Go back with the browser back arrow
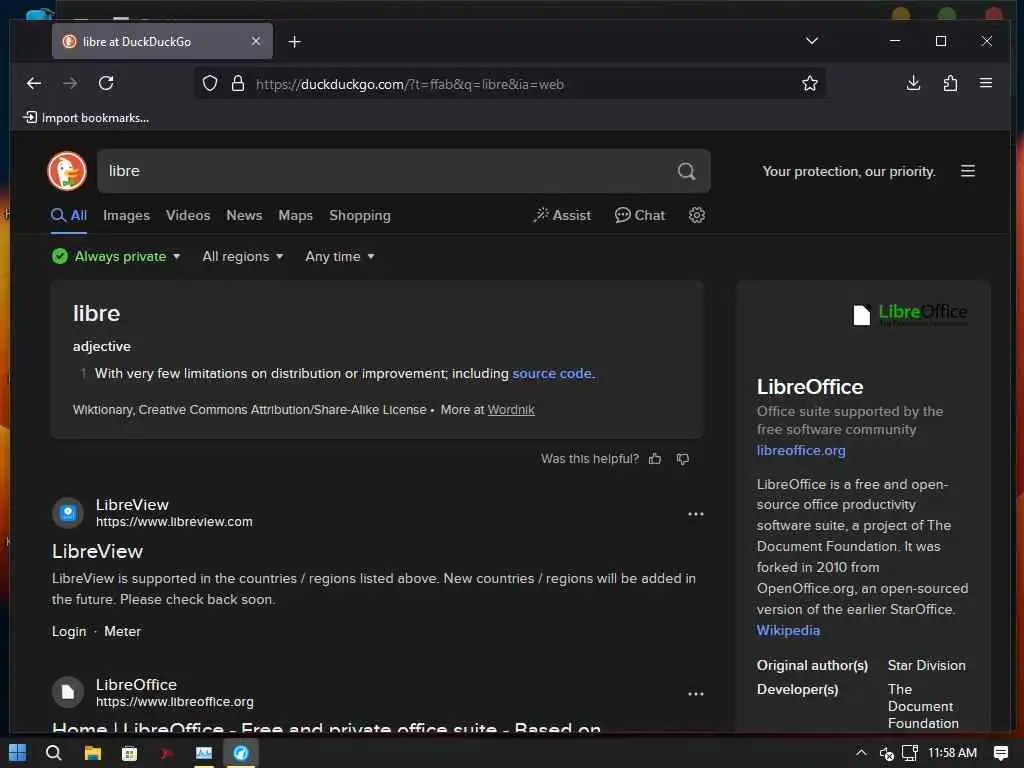1024x768 pixels. pyautogui.click(x=34, y=83)
